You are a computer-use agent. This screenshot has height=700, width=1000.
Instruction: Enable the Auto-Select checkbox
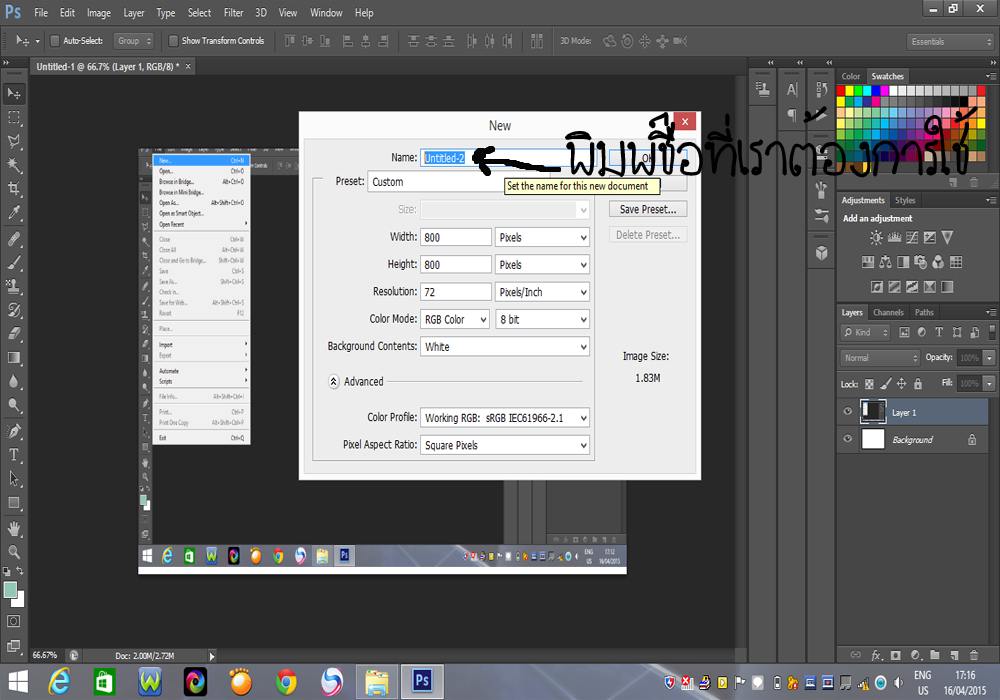point(55,41)
